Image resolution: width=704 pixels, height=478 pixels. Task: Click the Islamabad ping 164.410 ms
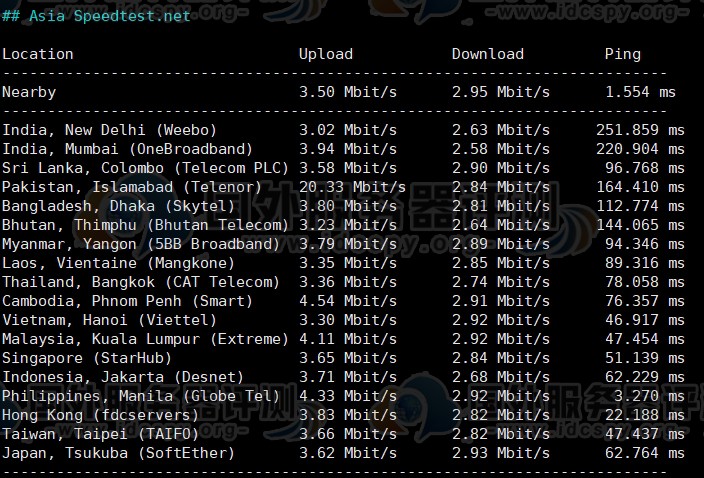coord(641,187)
